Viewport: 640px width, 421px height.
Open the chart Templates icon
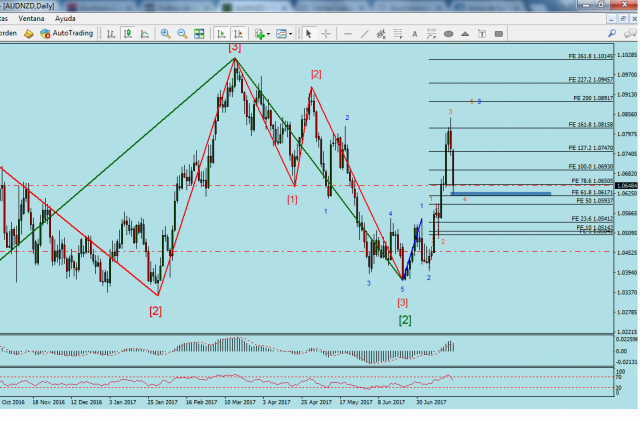(281, 34)
